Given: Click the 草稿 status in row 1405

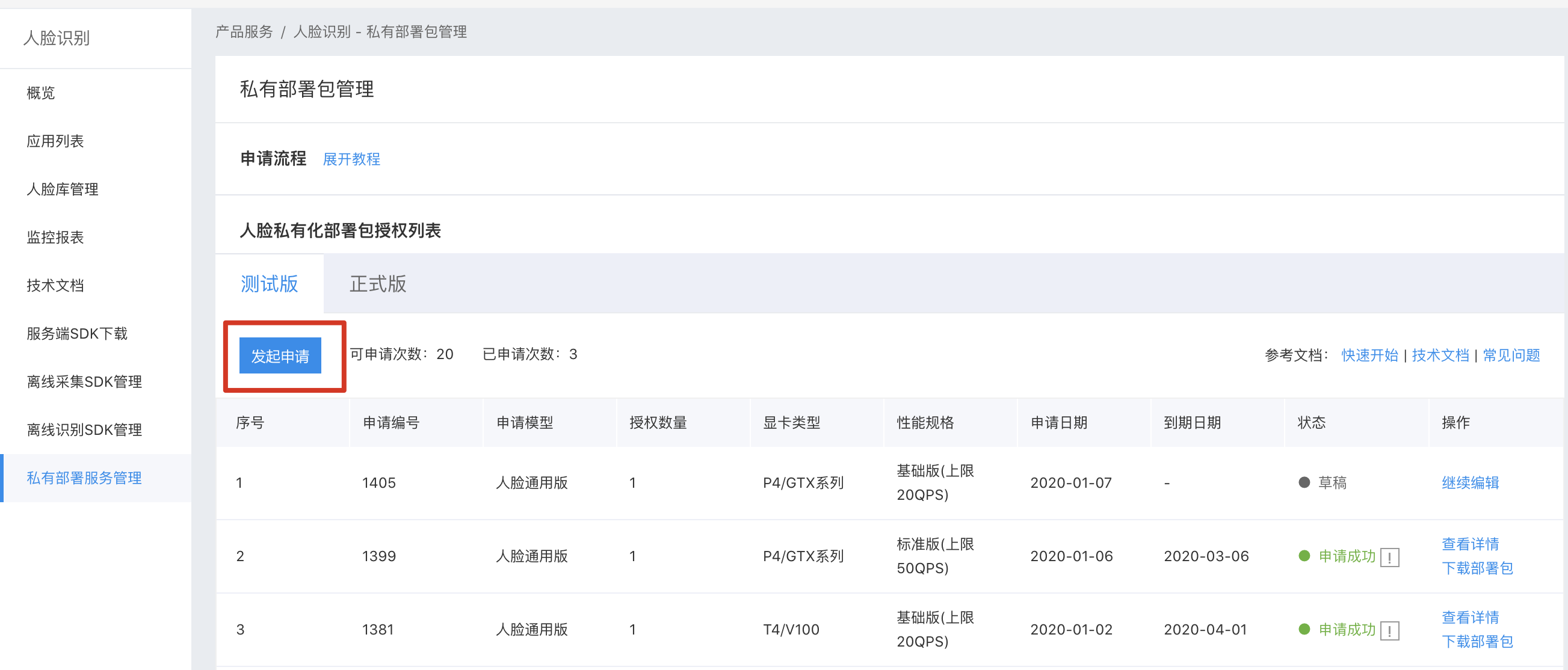Looking at the screenshot, I should pyautogui.click(x=1323, y=482).
